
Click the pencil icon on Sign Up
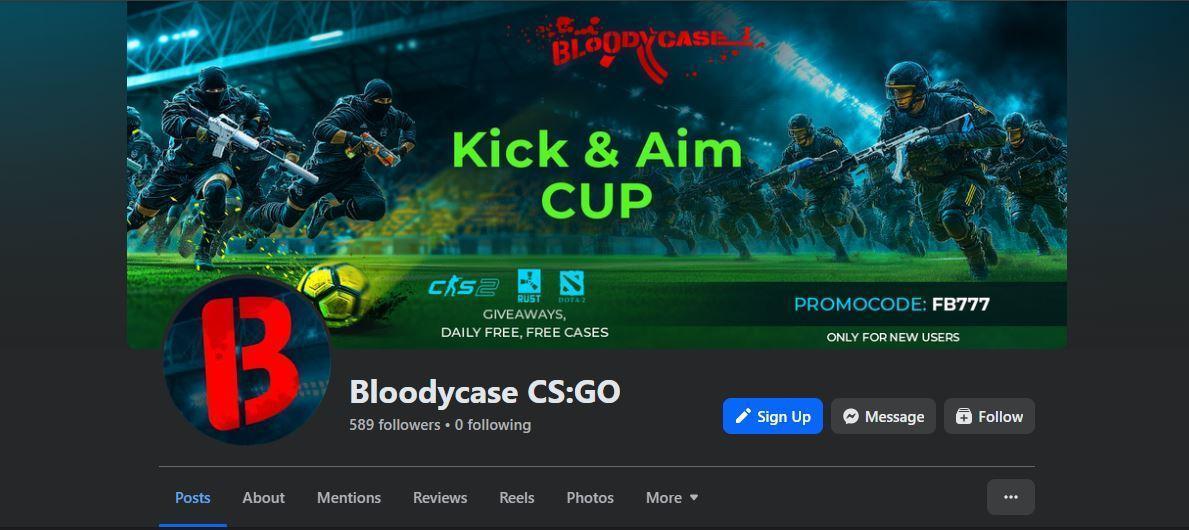743,416
